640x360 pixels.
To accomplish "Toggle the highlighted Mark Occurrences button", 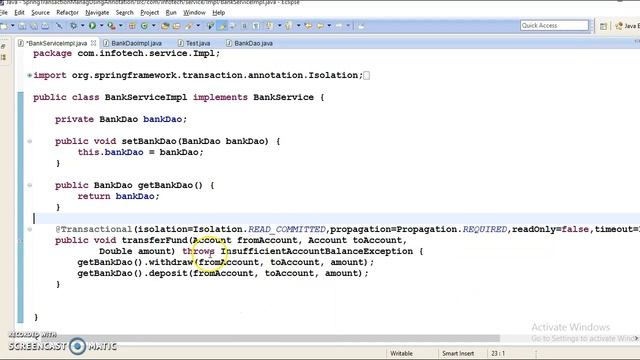I will coord(222,26).
